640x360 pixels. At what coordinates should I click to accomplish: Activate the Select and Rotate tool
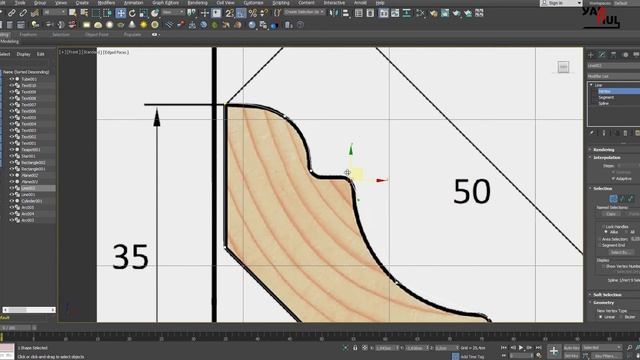click(132, 13)
